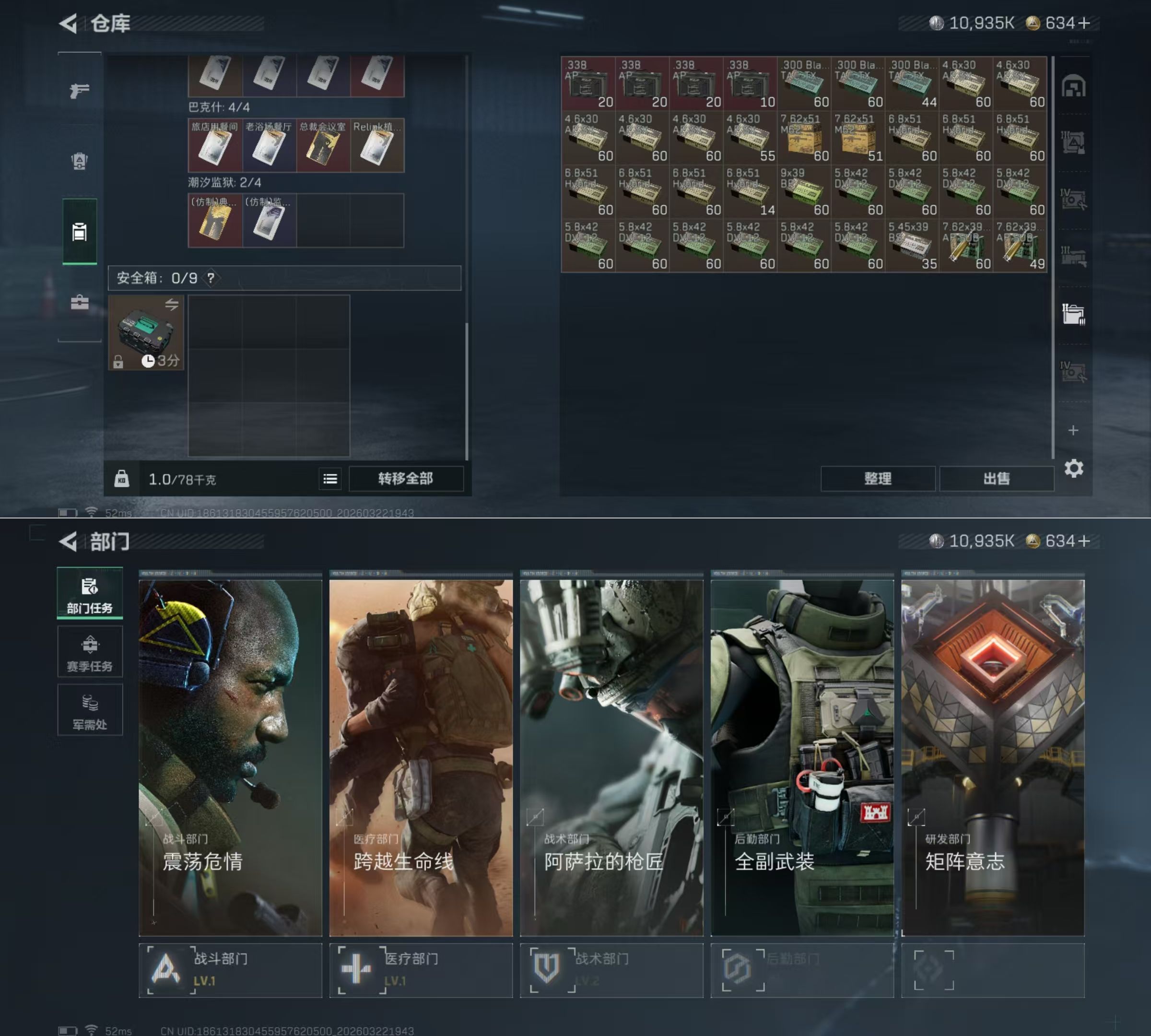Image resolution: width=1151 pixels, height=1036 pixels.
Task: Open the 矩阵意志 research department card
Action: click(993, 757)
